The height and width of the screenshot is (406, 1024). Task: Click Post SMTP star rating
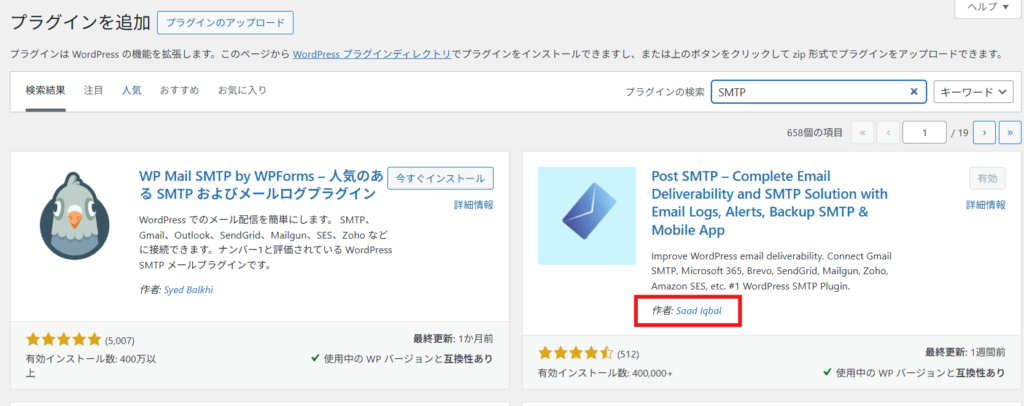click(x=575, y=352)
